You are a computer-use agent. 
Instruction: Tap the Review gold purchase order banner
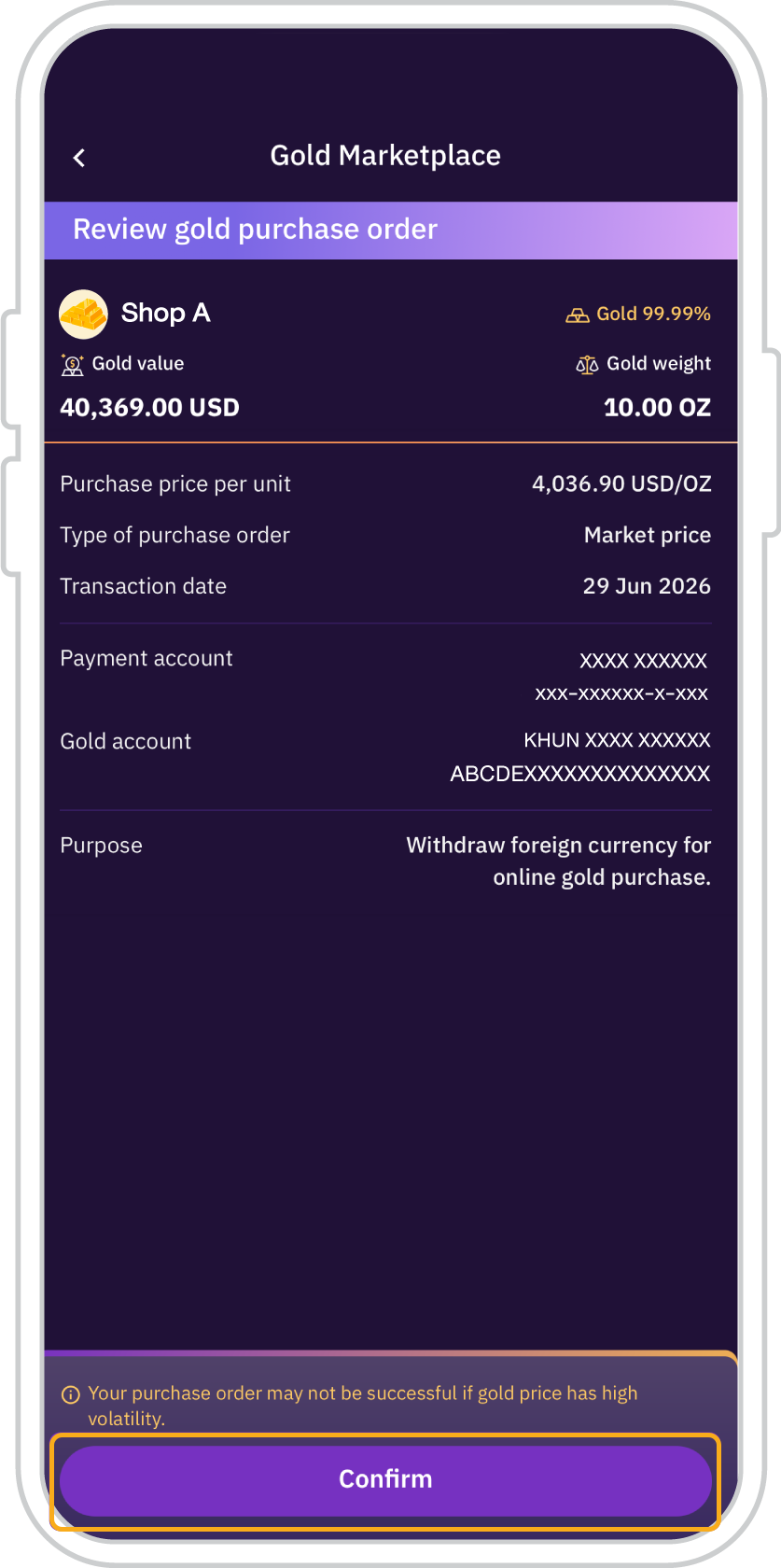[x=391, y=230]
